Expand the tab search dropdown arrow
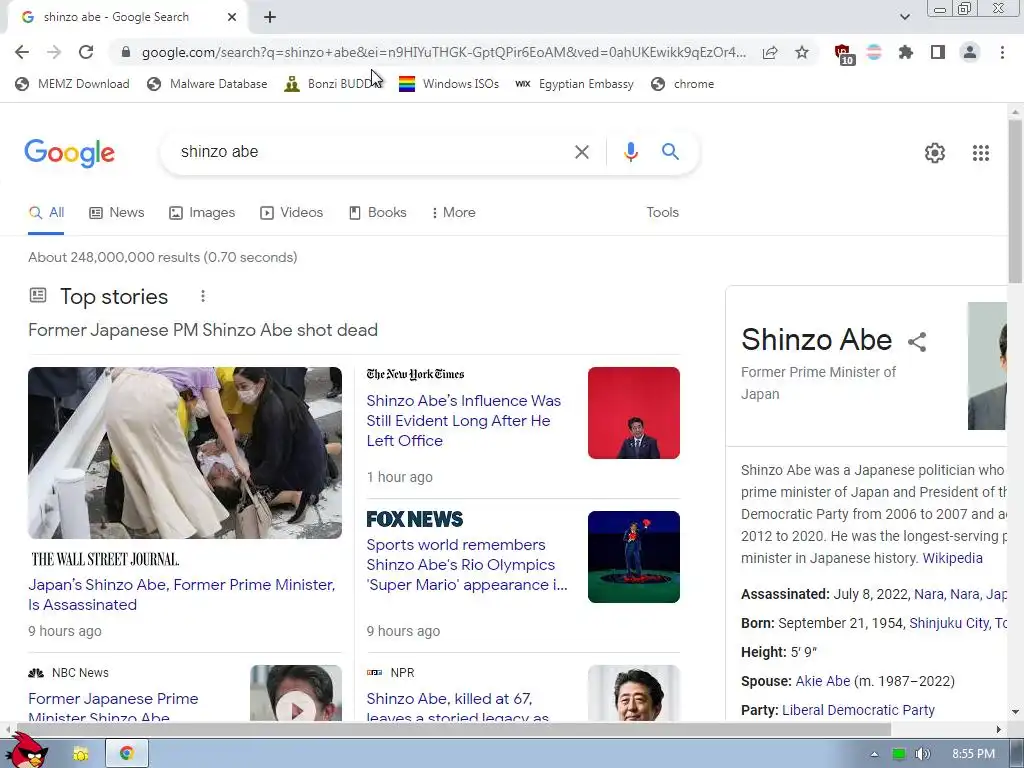1024x768 pixels. (x=904, y=17)
